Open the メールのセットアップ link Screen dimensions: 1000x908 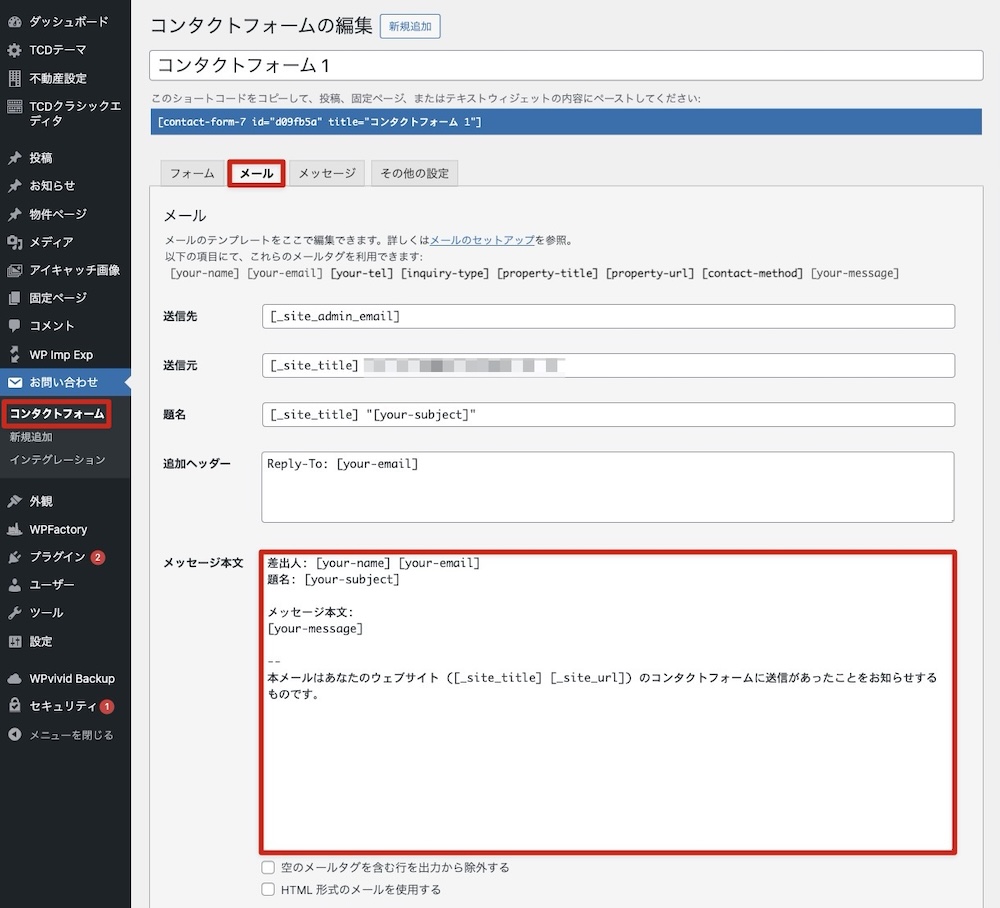(482, 240)
